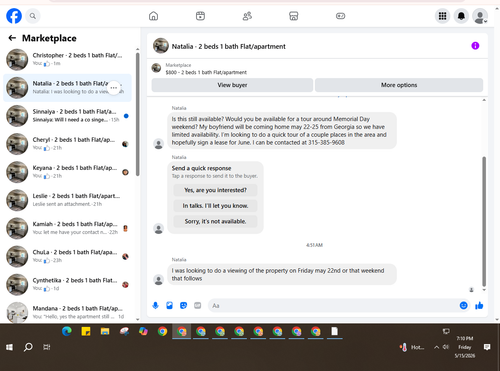Open the nine-dot Menu grid
500x371 pixels.
(442, 16)
